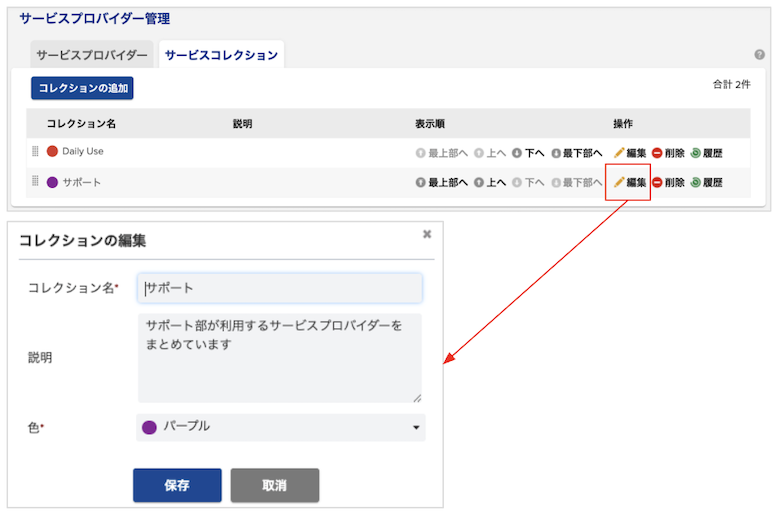Move Daily Use down with 下へ
The width and height of the screenshot is (779, 514).
[x=528, y=153]
